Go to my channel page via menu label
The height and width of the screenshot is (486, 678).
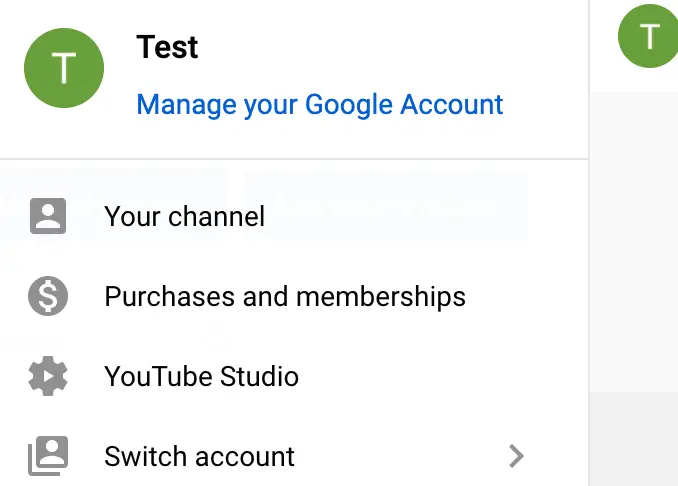point(185,216)
